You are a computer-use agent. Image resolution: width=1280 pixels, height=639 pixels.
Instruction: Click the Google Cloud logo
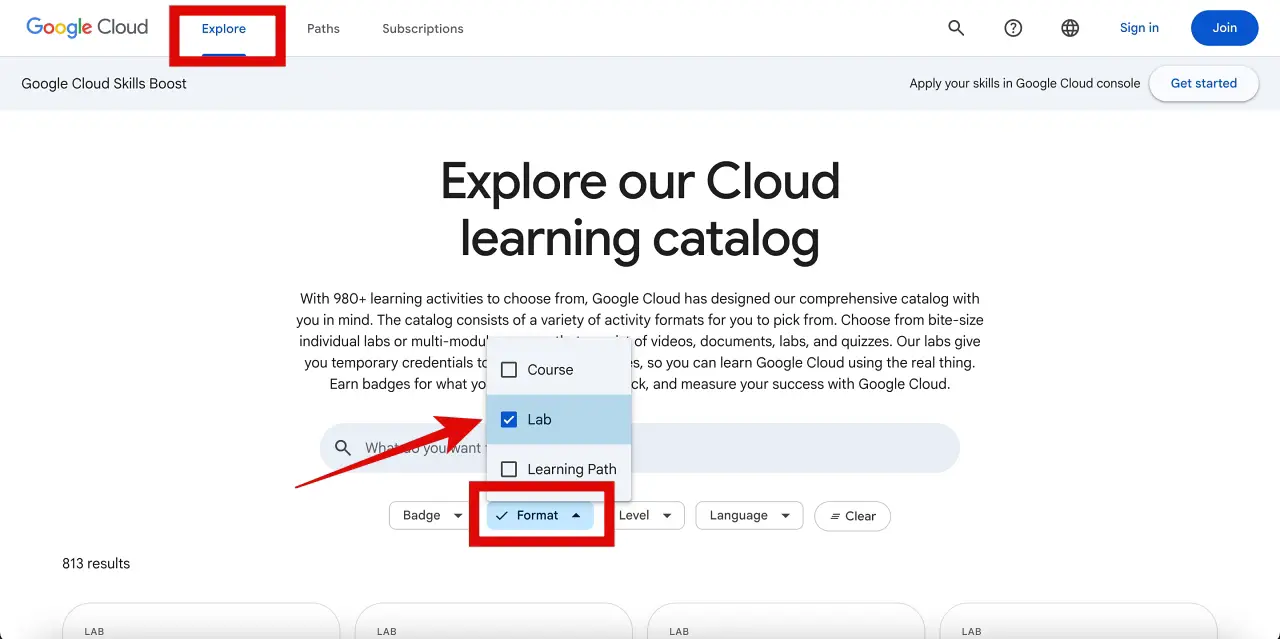coord(87,28)
